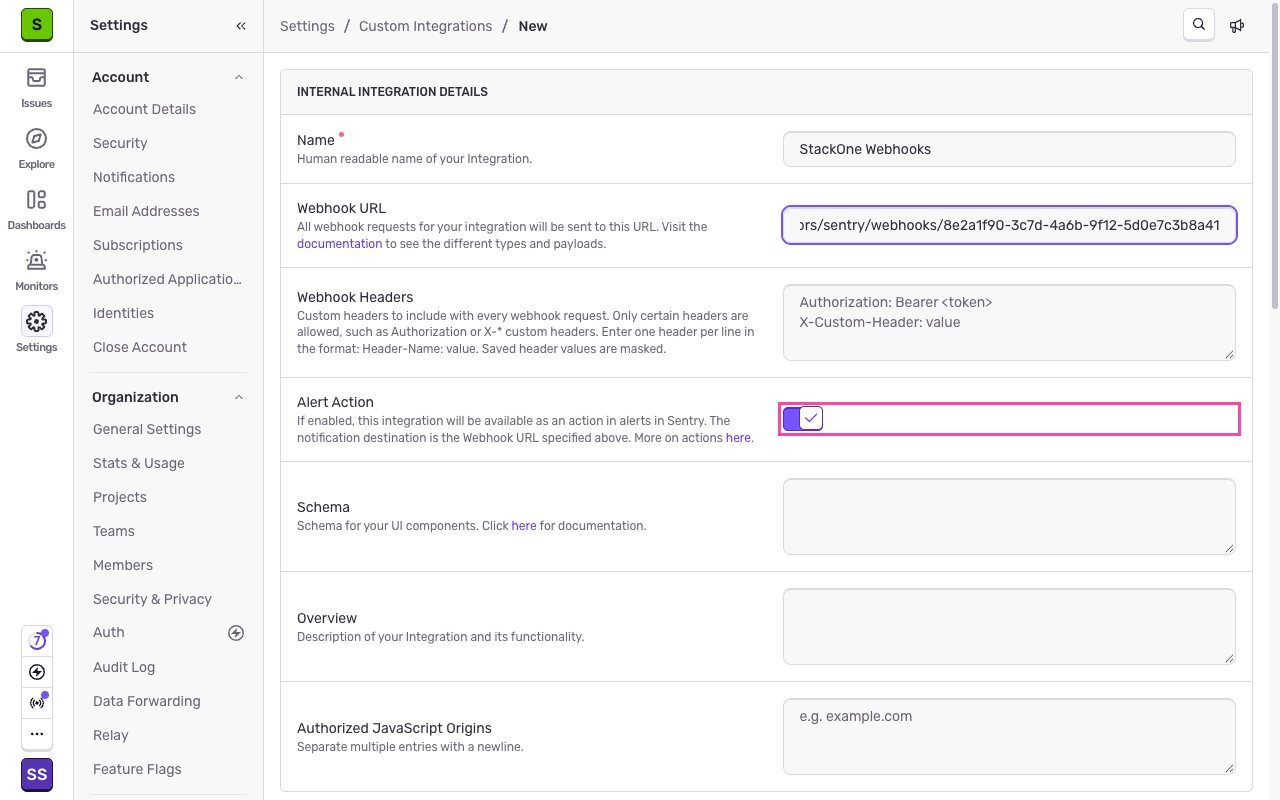Click the Schema text area
1280x800 pixels.
click(x=1009, y=516)
